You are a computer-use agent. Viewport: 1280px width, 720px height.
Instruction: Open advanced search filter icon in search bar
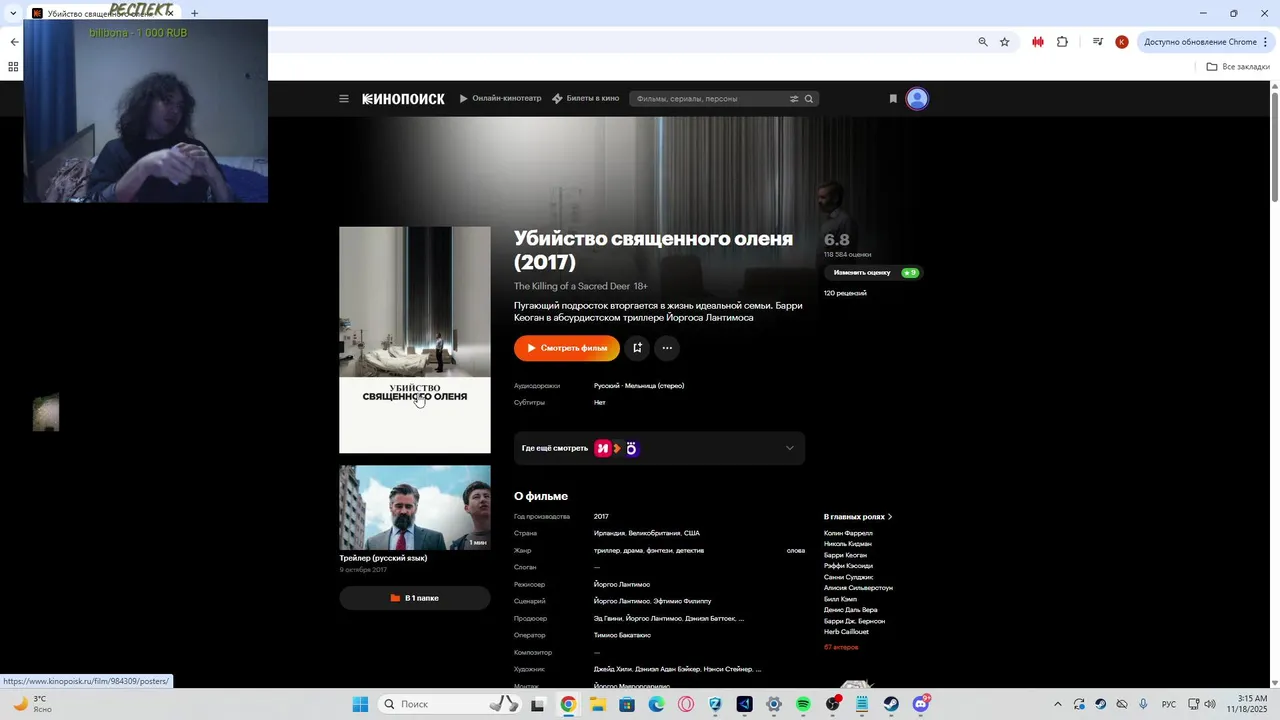click(794, 99)
